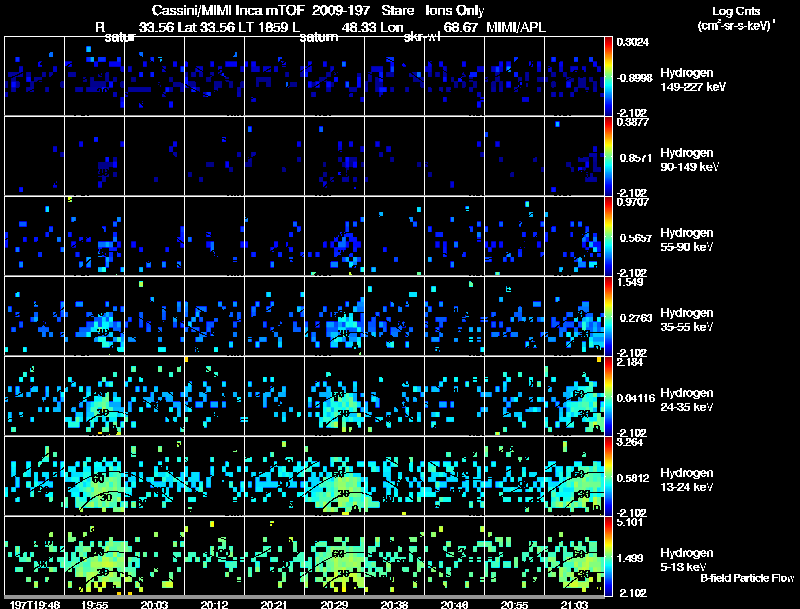Screen dimensions: 800x609
Task: Click the colorbar midpoint value -0.8998
Action: pos(634,78)
